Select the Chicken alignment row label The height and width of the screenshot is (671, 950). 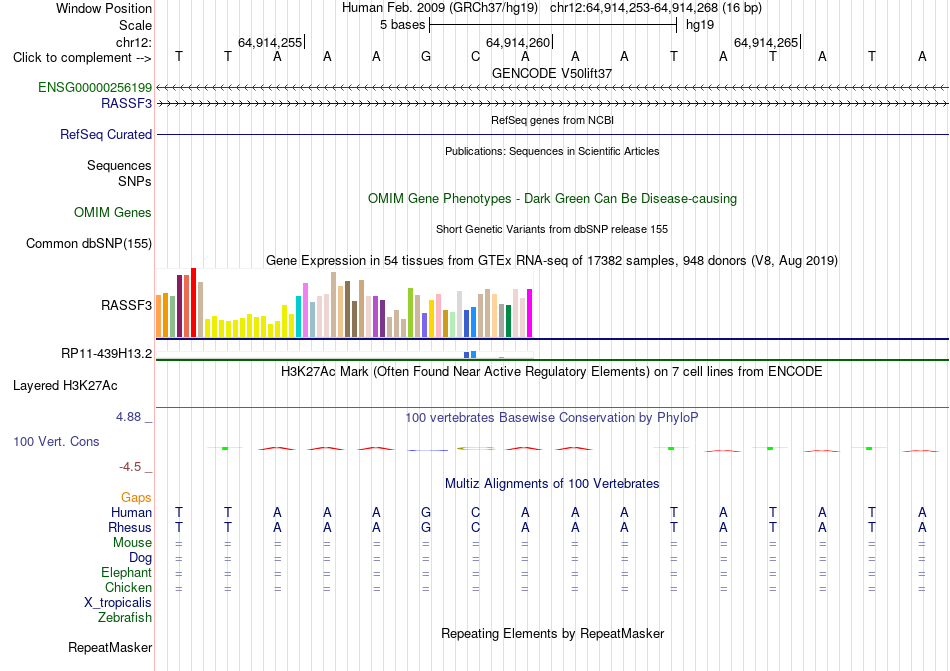click(128, 587)
